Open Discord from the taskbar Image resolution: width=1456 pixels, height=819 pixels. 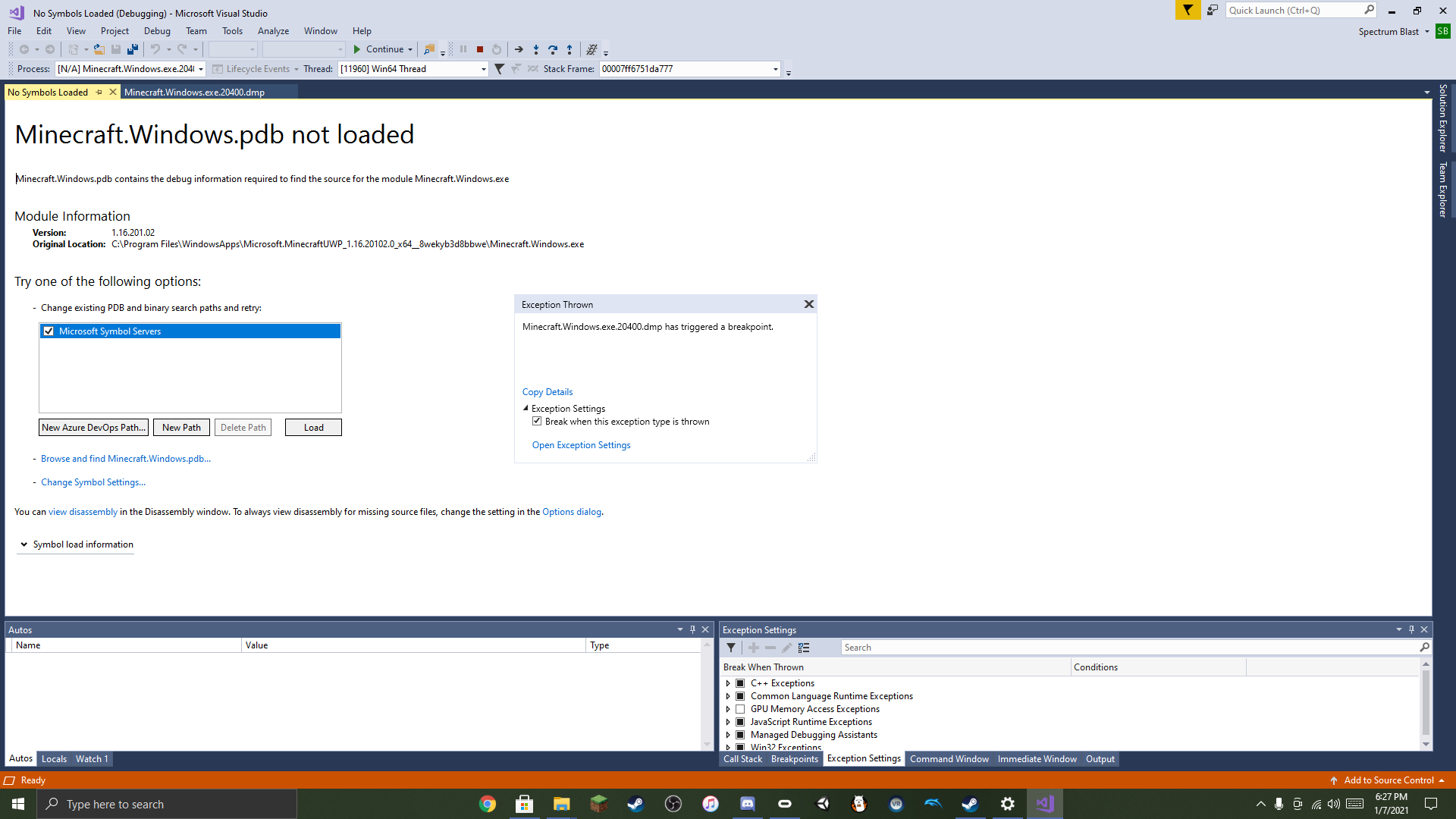pyautogui.click(x=747, y=804)
